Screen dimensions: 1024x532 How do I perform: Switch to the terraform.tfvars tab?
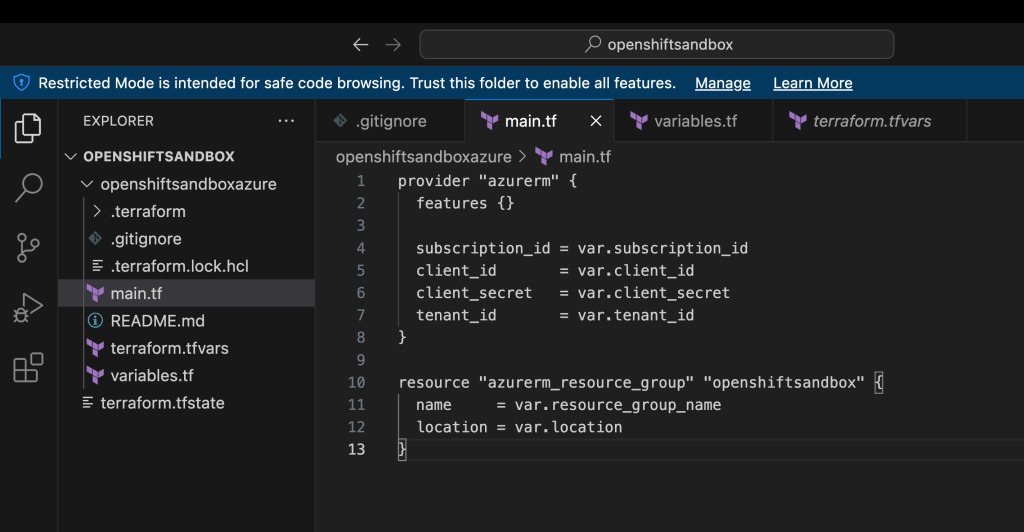click(x=870, y=121)
